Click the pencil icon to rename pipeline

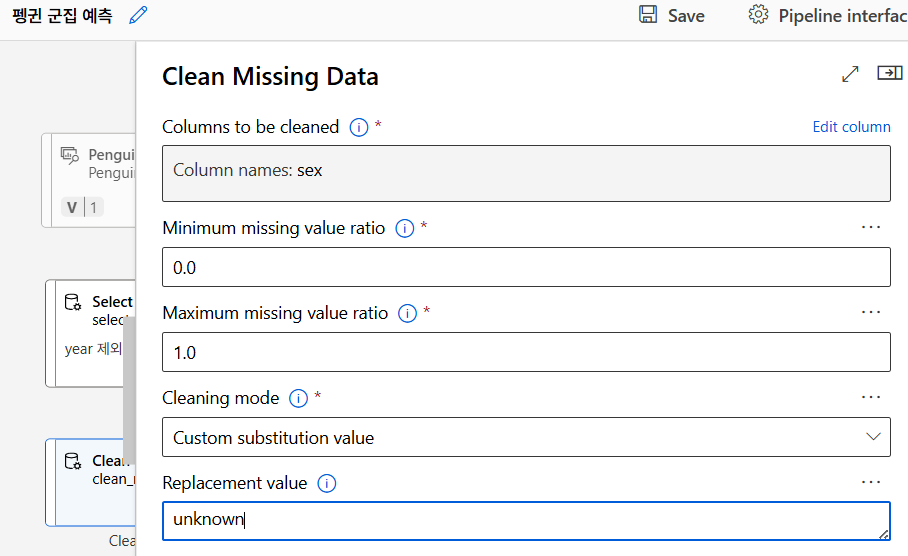(x=139, y=15)
